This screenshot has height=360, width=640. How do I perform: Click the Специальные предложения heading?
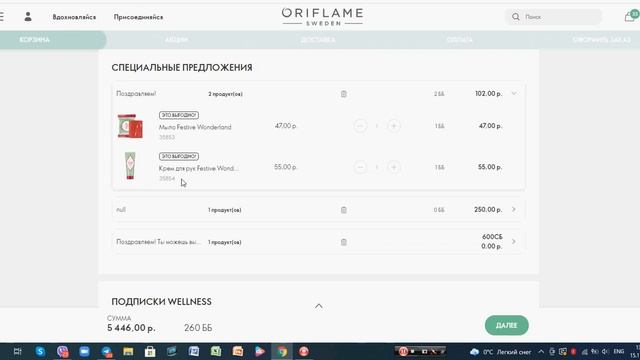182,68
